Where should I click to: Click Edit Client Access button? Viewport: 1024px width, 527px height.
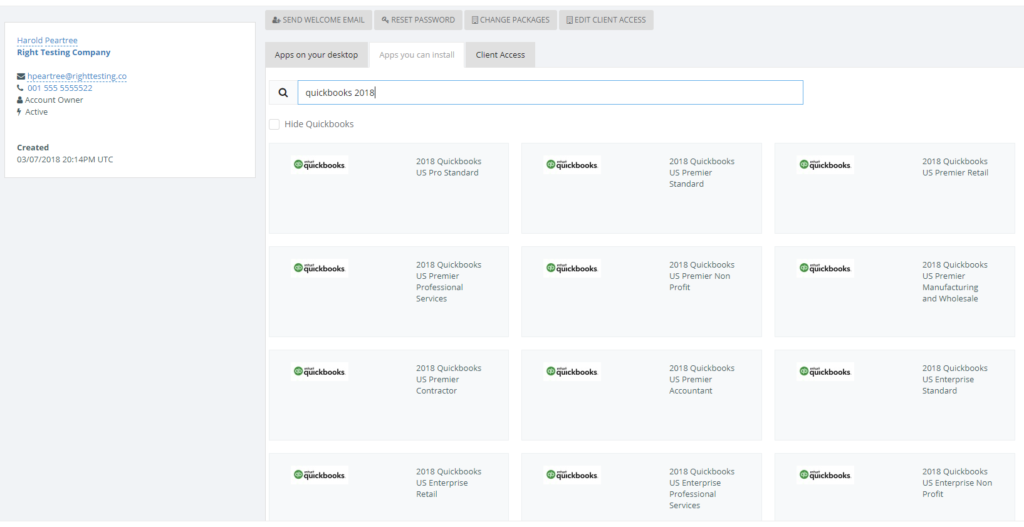click(x=605, y=20)
